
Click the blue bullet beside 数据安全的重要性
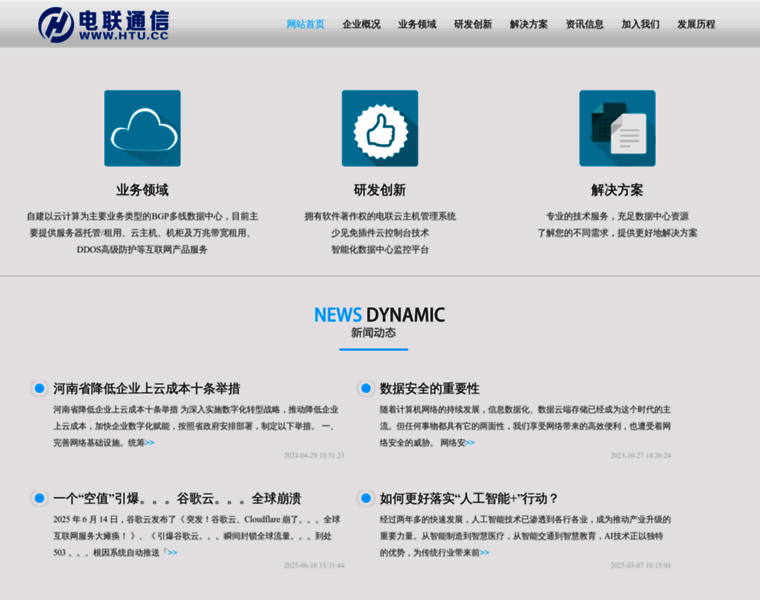(x=366, y=388)
